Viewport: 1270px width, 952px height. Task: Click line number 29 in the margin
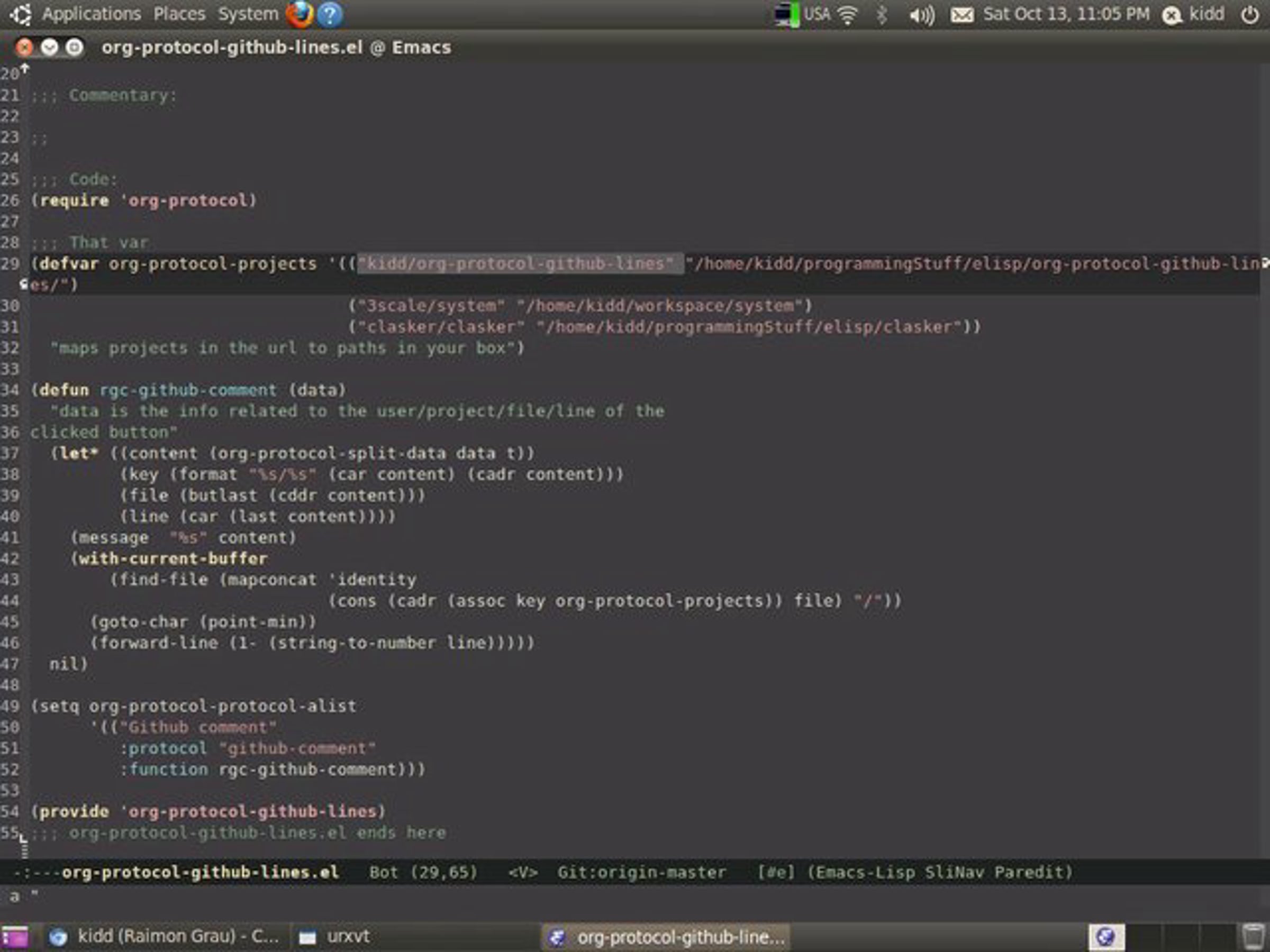point(10,263)
